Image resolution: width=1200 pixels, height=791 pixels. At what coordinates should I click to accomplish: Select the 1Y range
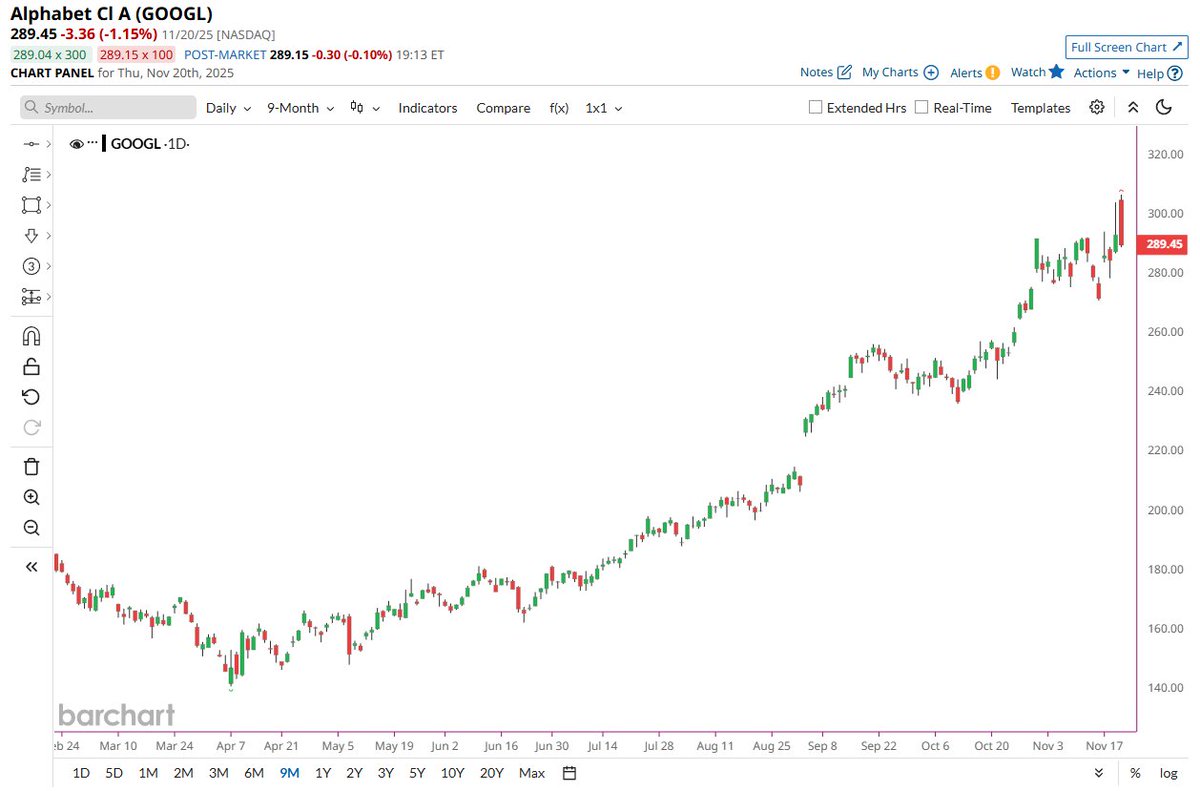(x=323, y=772)
